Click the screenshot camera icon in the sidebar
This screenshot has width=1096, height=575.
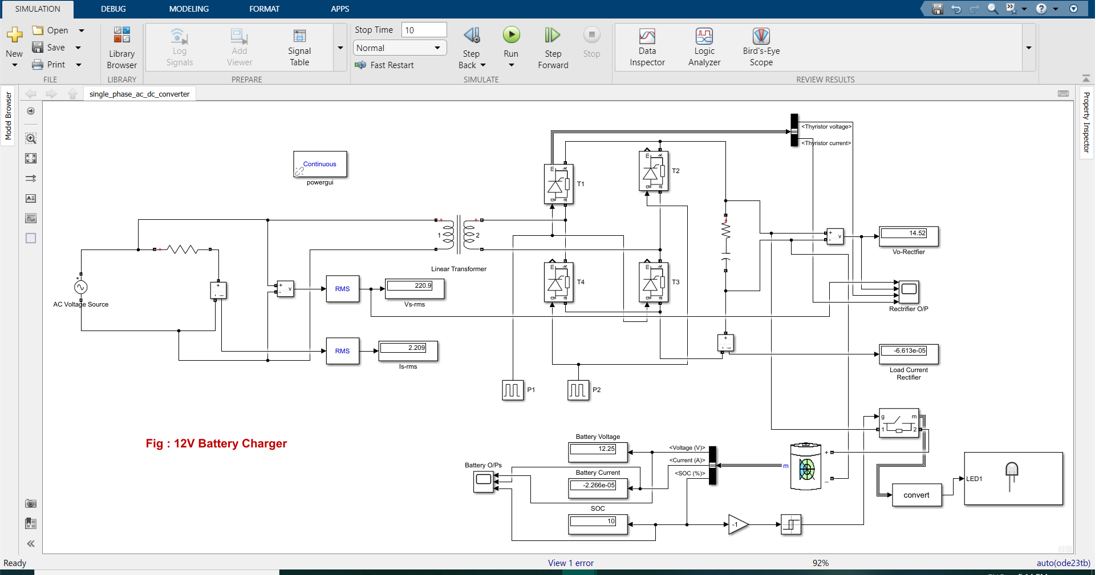(x=31, y=503)
